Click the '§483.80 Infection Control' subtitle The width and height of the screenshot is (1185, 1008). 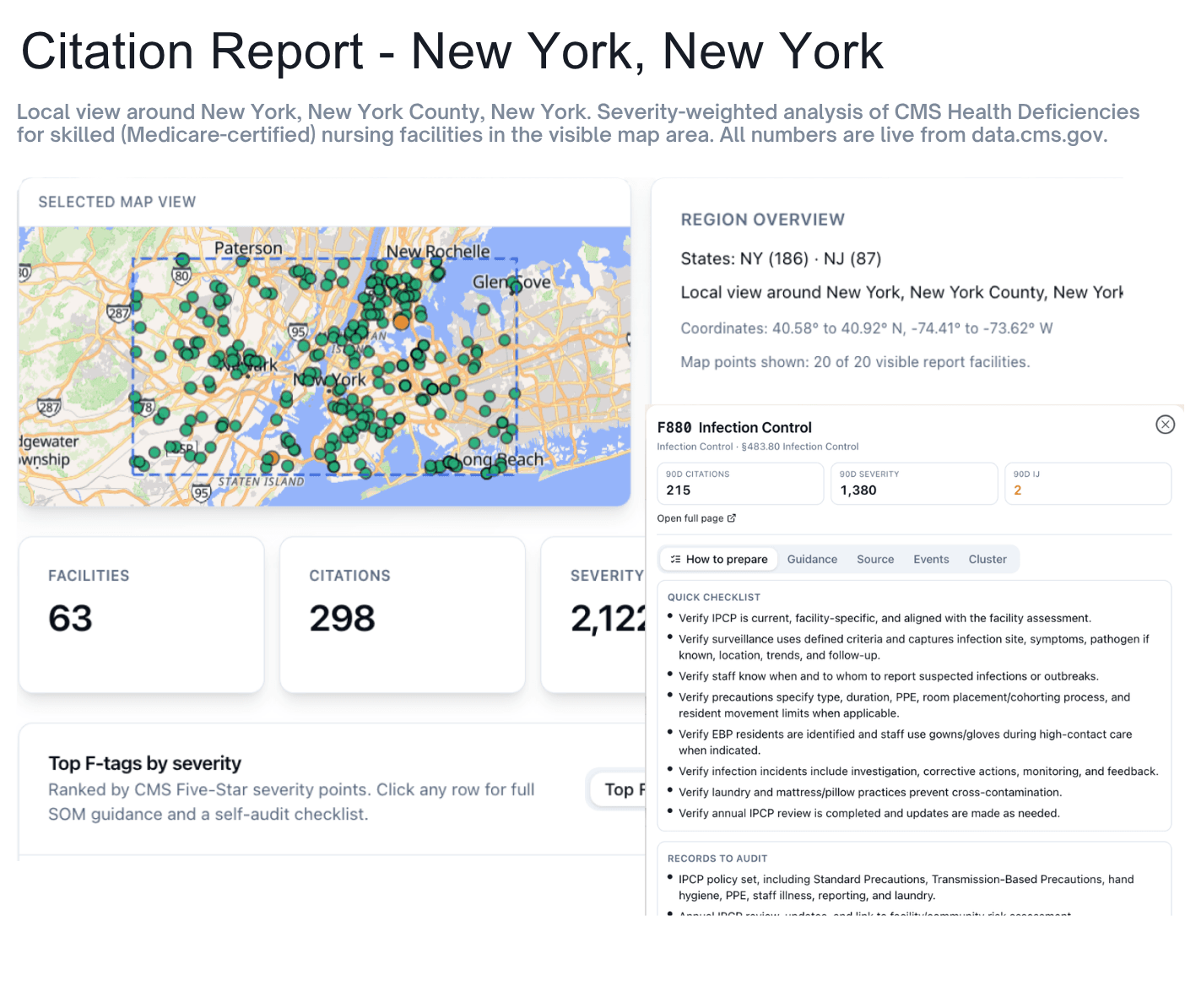pyautogui.click(x=800, y=447)
